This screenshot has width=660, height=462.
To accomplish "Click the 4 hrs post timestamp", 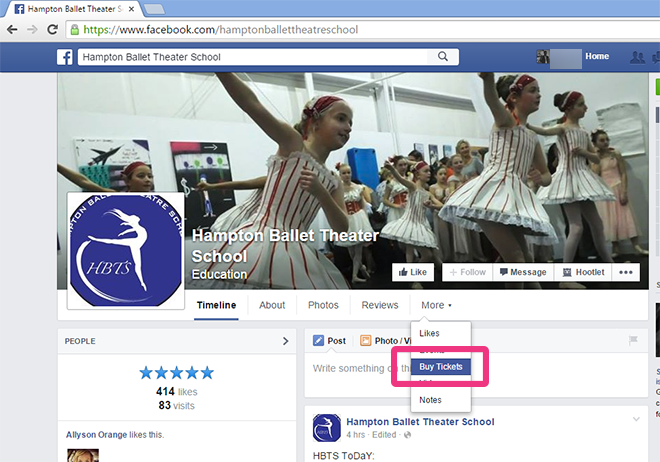I will tap(355, 435).
